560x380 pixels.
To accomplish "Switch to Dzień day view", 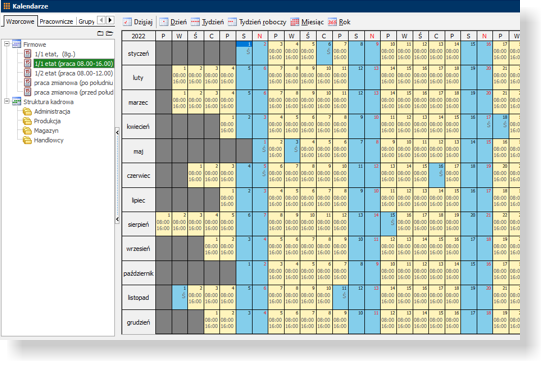I will pos(173,22).
